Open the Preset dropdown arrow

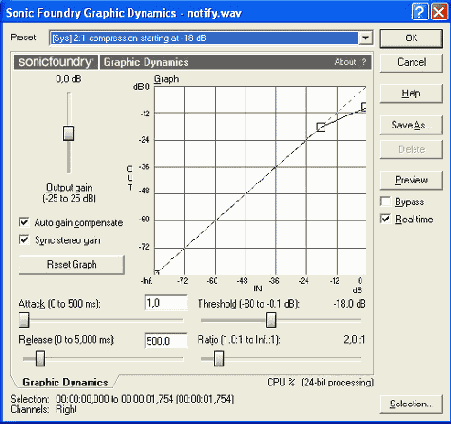[x=366, y=38]
